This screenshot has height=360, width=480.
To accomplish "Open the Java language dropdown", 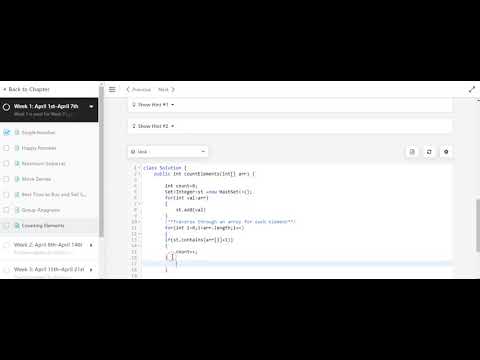I will click(168, 152).
